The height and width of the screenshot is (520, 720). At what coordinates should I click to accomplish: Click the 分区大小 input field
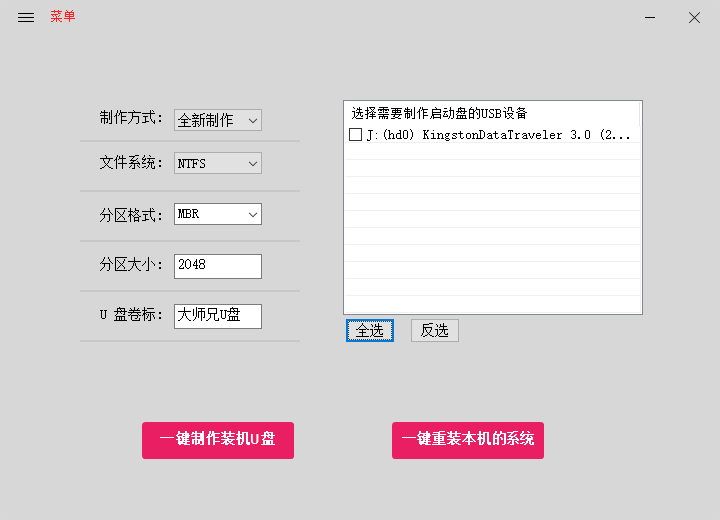(x=217, y=266)
